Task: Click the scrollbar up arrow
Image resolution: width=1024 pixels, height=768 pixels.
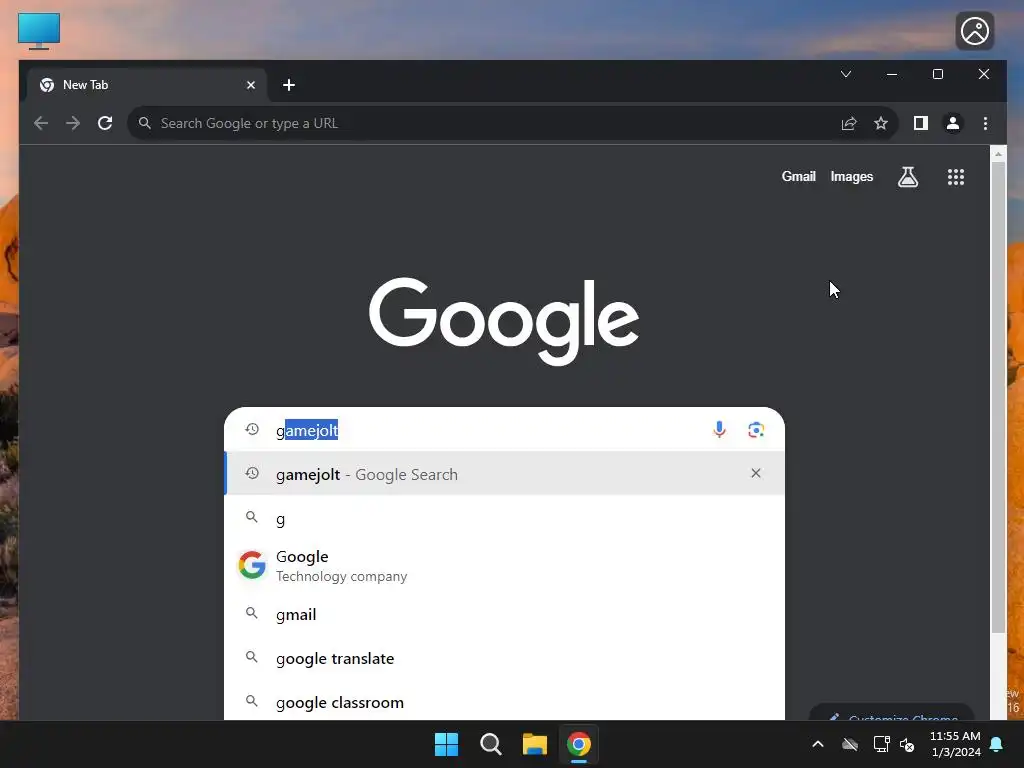Action: 997,154
